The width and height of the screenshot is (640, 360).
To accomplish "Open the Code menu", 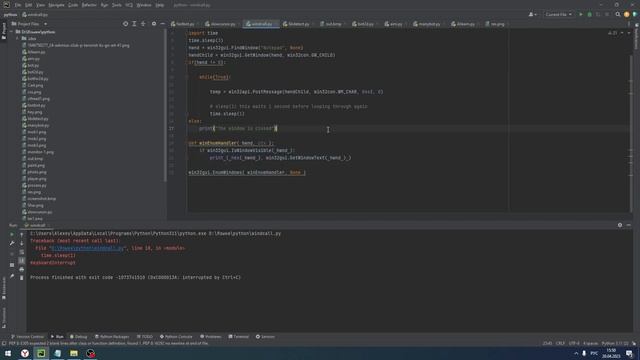I will [73, 5].
